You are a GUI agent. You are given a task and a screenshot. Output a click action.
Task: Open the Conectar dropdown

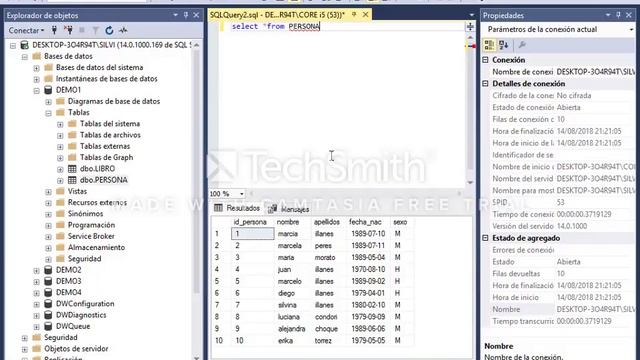[x=27, y=31]
